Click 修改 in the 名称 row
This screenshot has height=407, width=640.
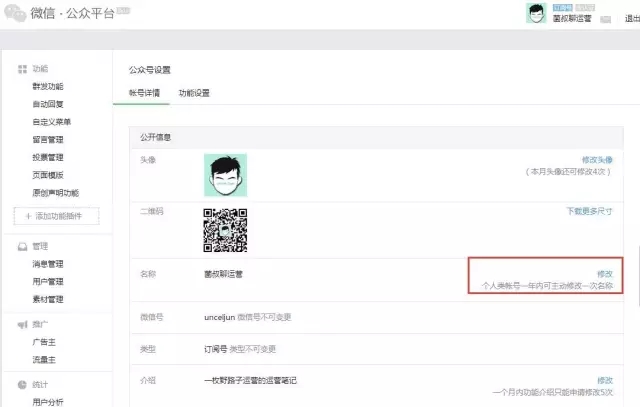tap(605, 274)
